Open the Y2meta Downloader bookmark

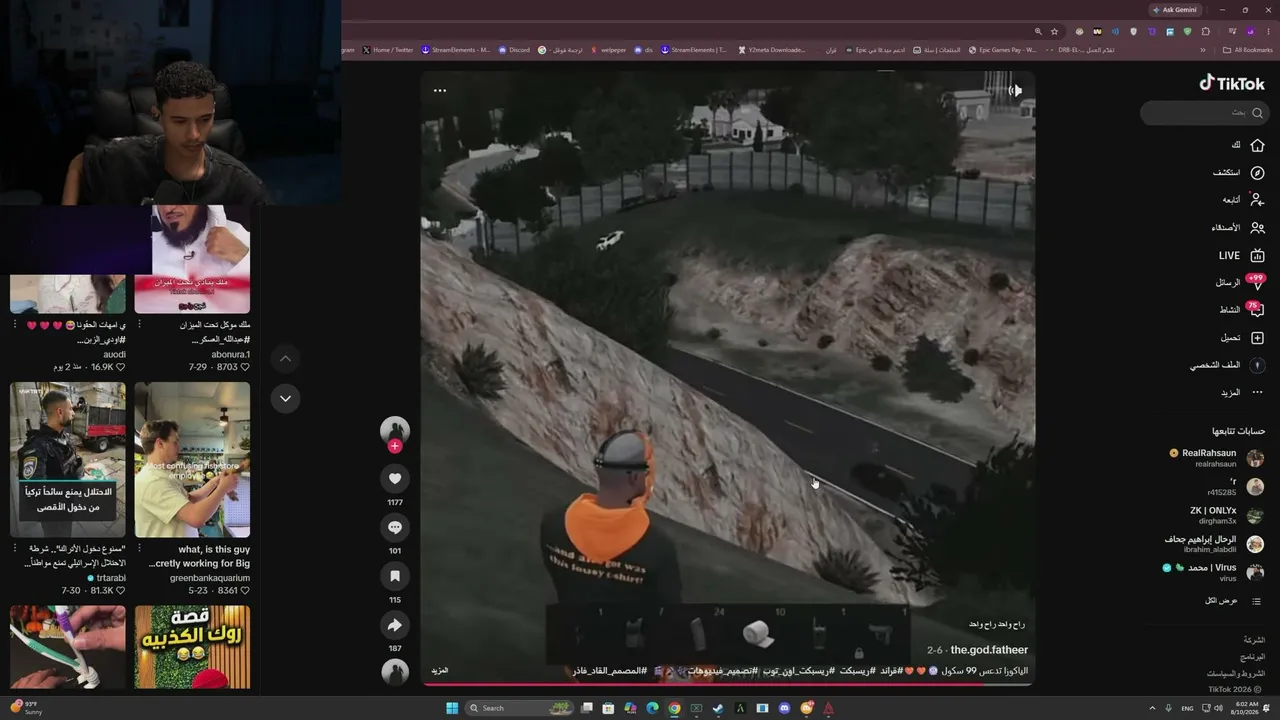pyautogui.click(x=772, y=50)
